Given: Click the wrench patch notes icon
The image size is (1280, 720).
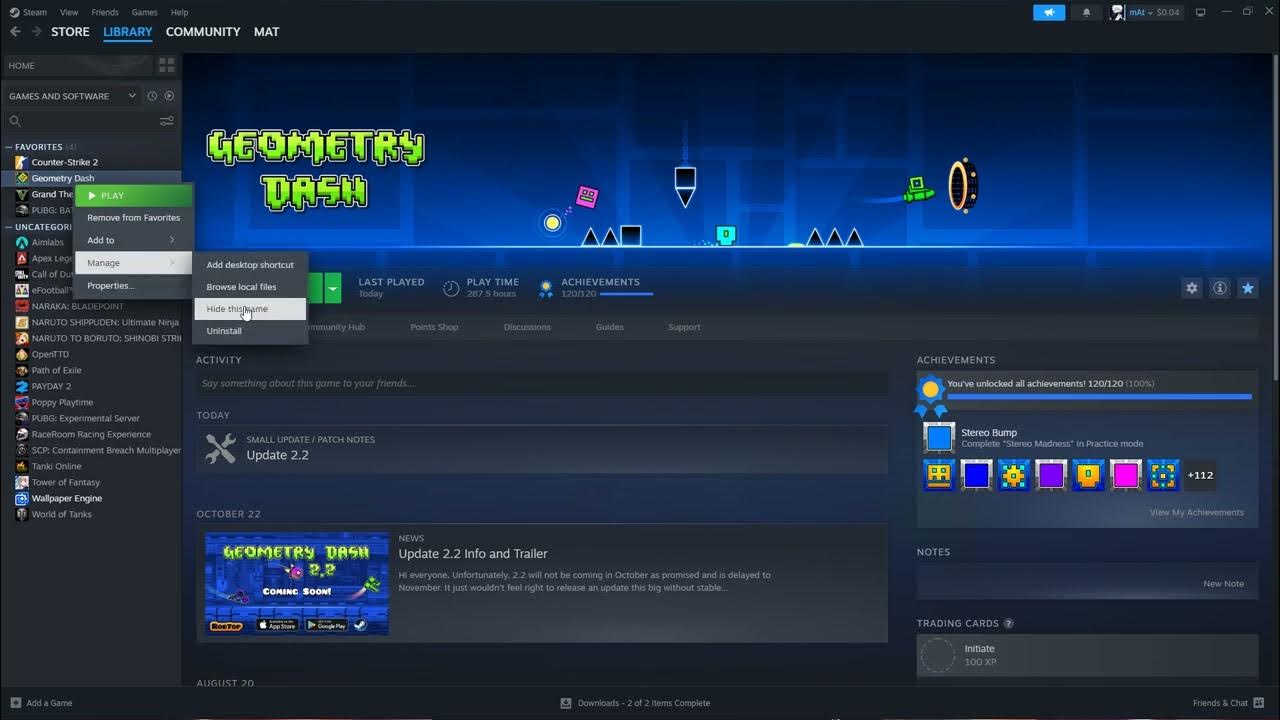Looking at the screenshot, I should tap(220, 448).
